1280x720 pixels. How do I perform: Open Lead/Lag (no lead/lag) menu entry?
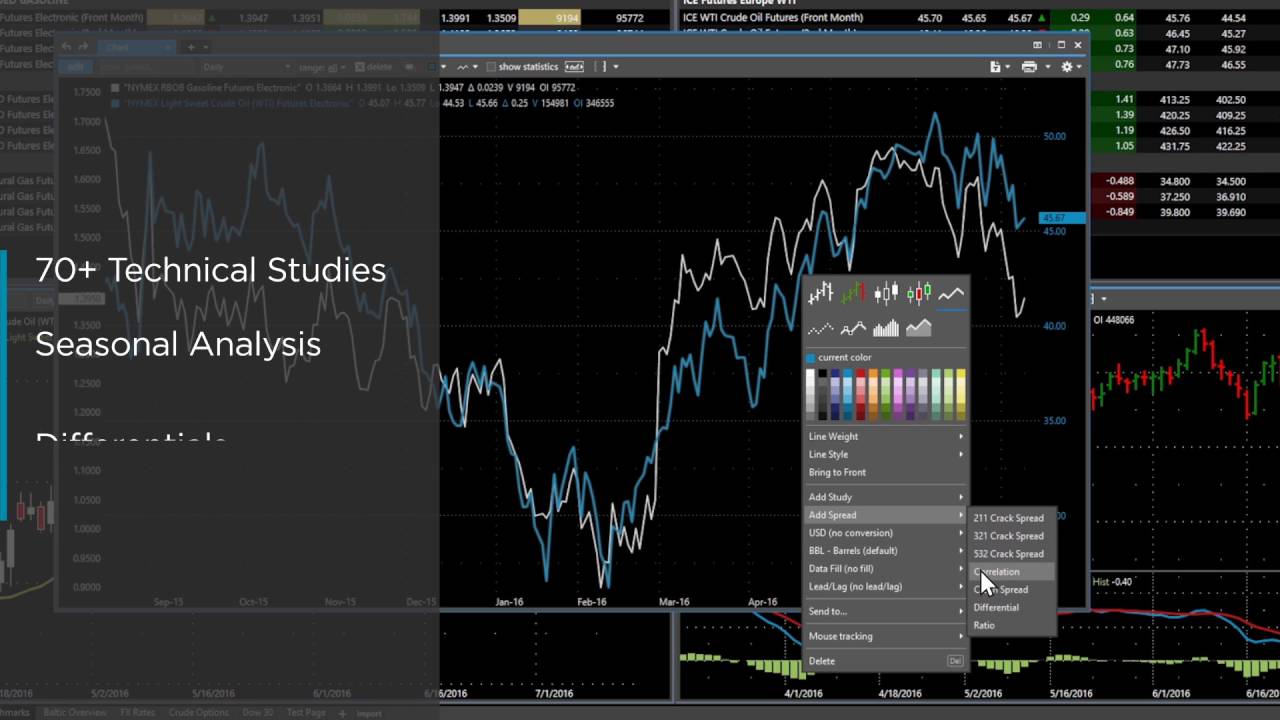click(887, 587)
